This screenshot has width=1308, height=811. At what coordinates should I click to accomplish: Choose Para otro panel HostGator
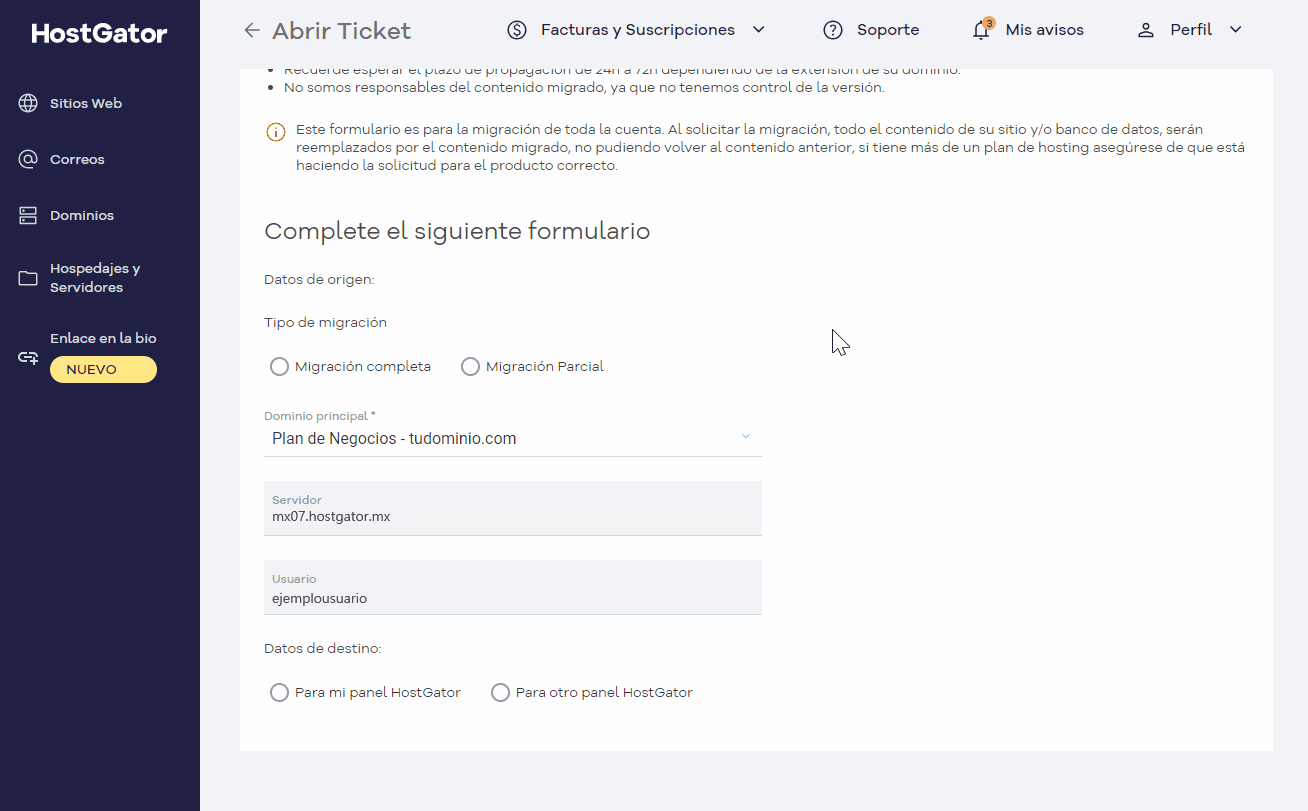500,693
